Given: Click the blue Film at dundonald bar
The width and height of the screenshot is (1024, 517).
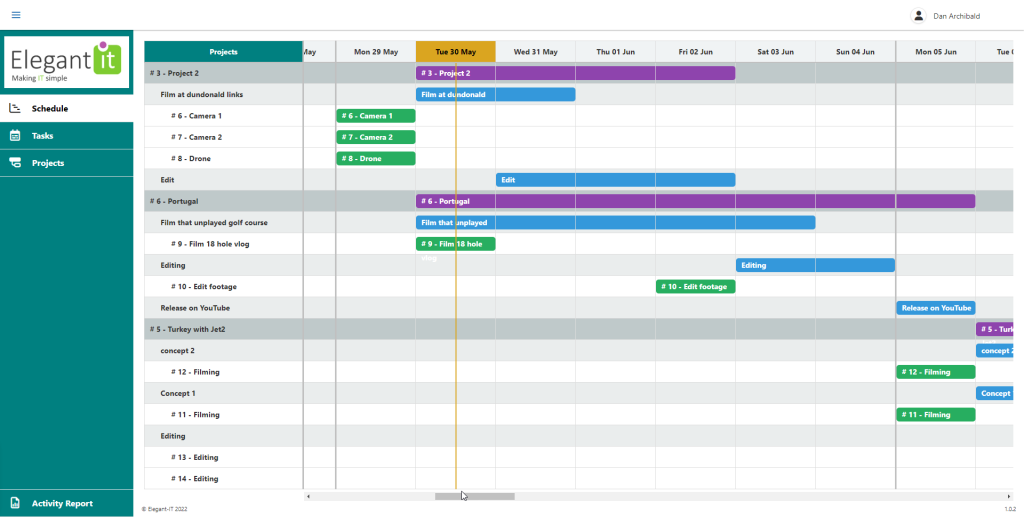Looking at the screenshot, I should tap(496, 95).
